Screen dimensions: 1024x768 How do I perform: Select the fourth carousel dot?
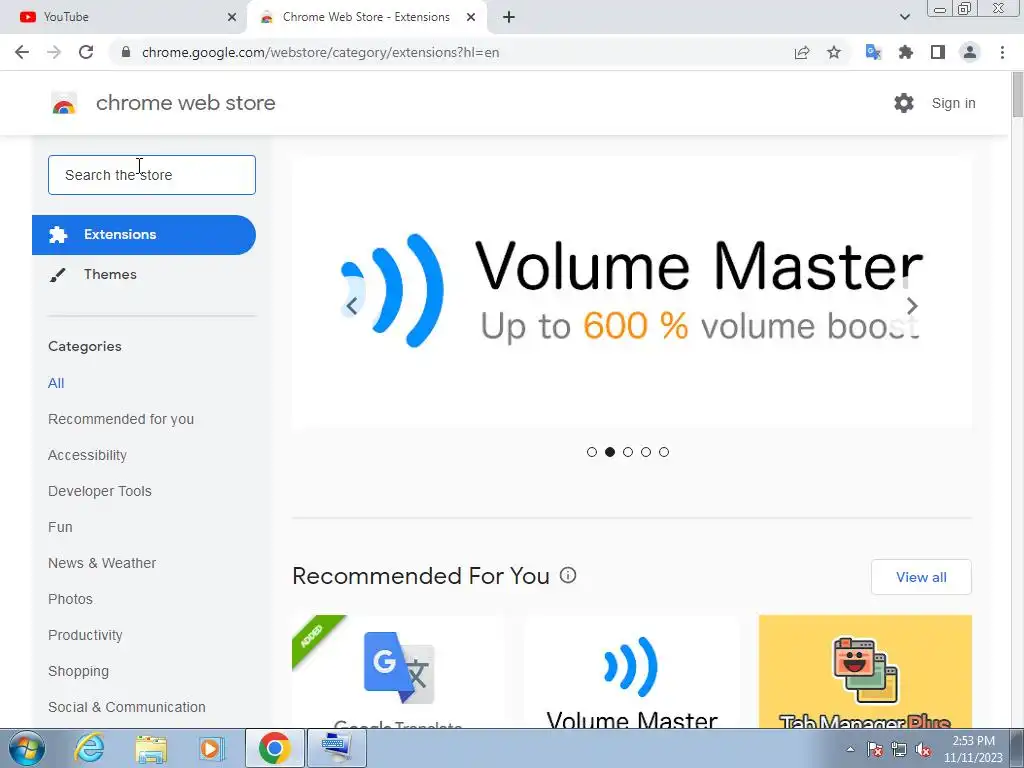(x=646, y=452)
